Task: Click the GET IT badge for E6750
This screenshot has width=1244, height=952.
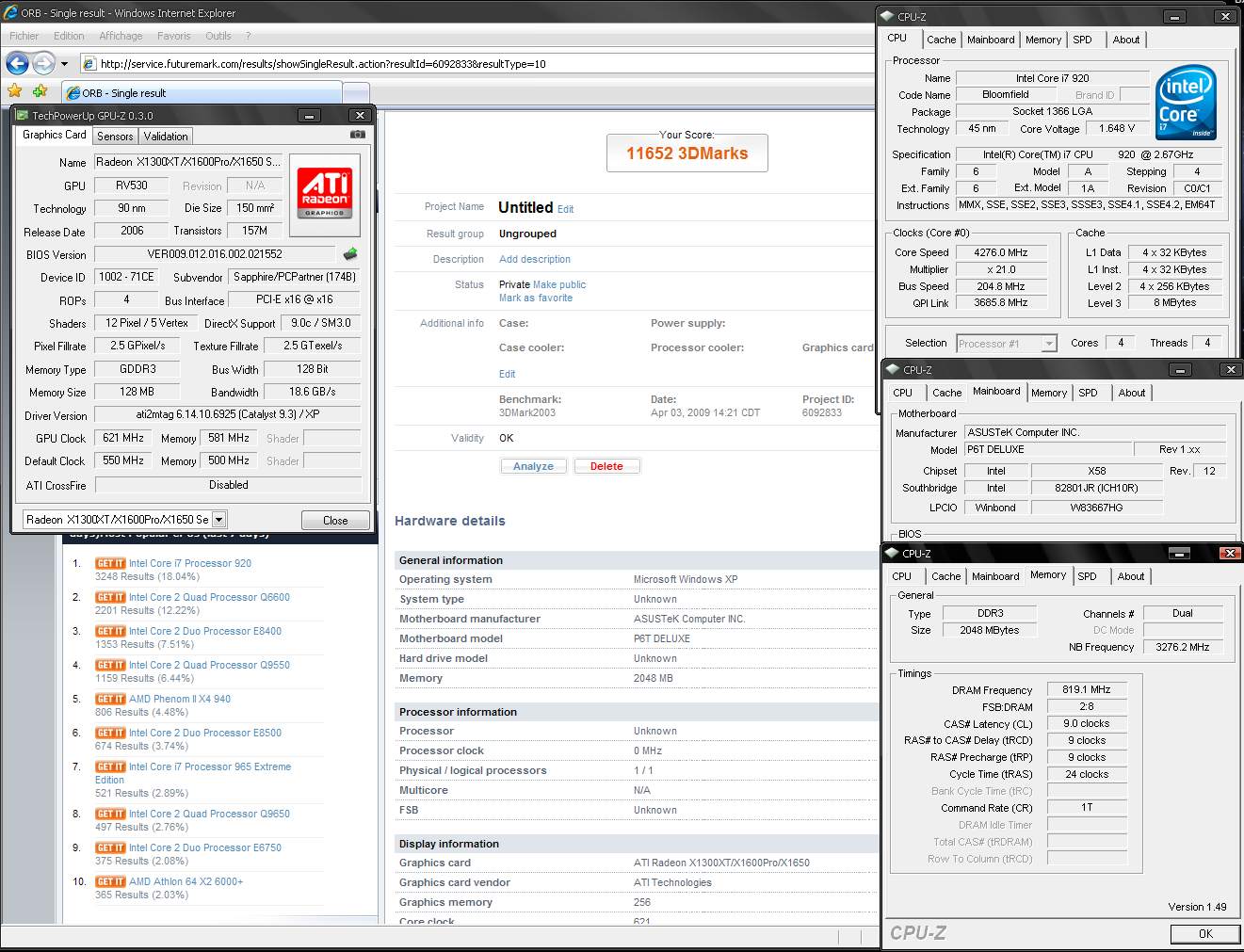Action: pyautogui.click(x=110, y=847)
